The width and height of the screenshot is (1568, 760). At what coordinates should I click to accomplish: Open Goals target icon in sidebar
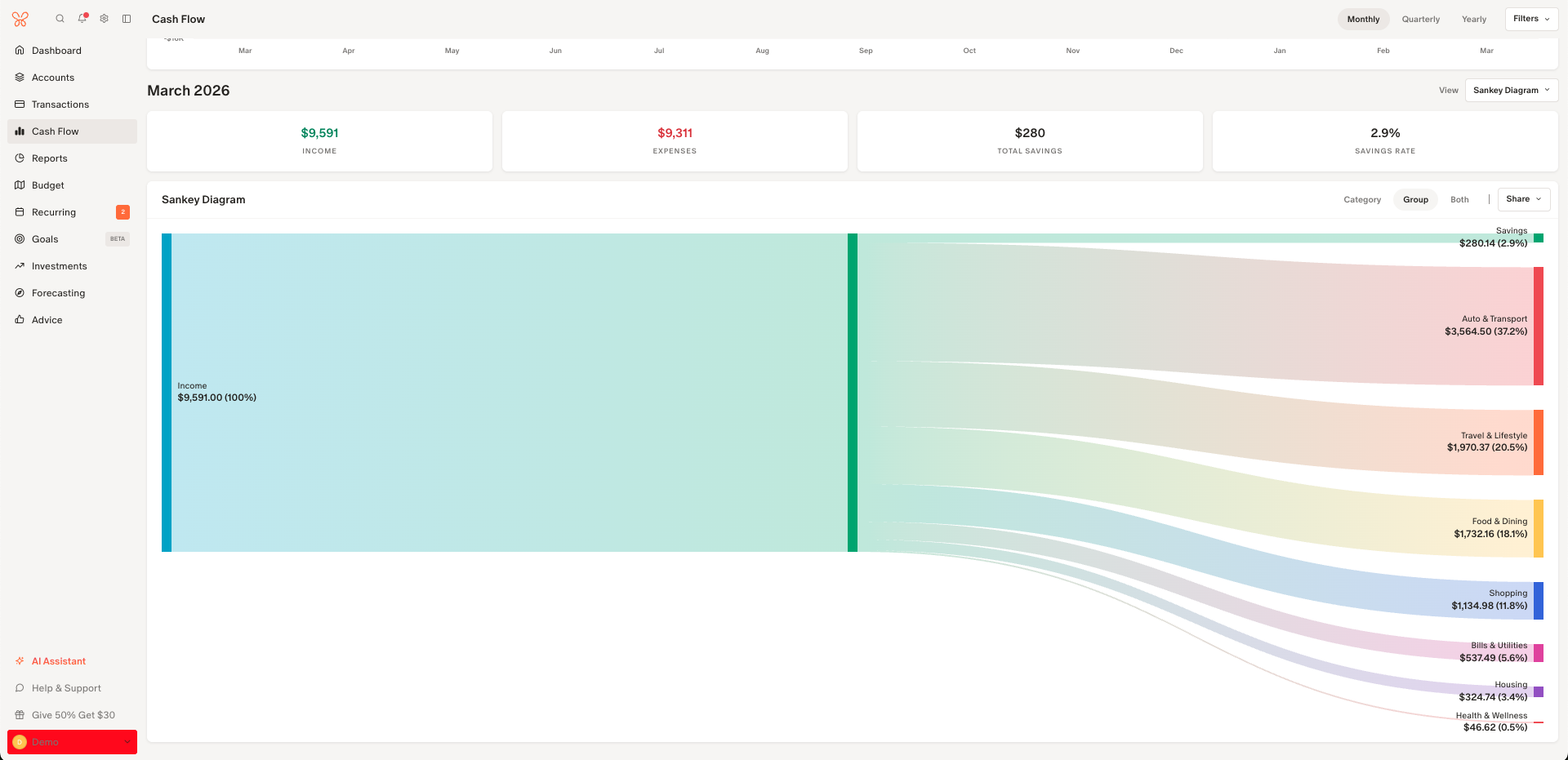[x=20, y=239]
